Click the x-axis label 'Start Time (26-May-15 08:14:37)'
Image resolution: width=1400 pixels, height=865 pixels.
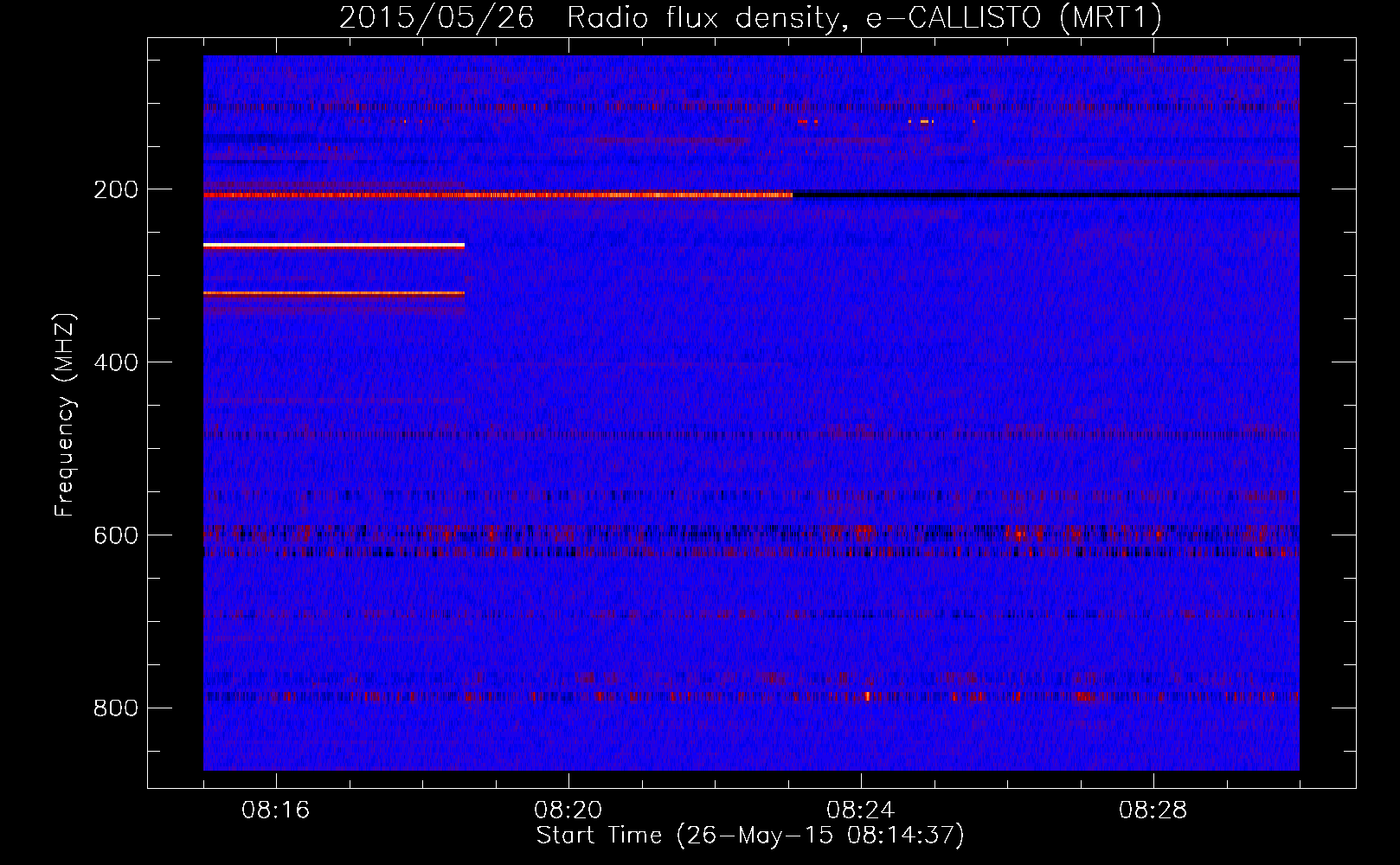(x=750, y=836)
